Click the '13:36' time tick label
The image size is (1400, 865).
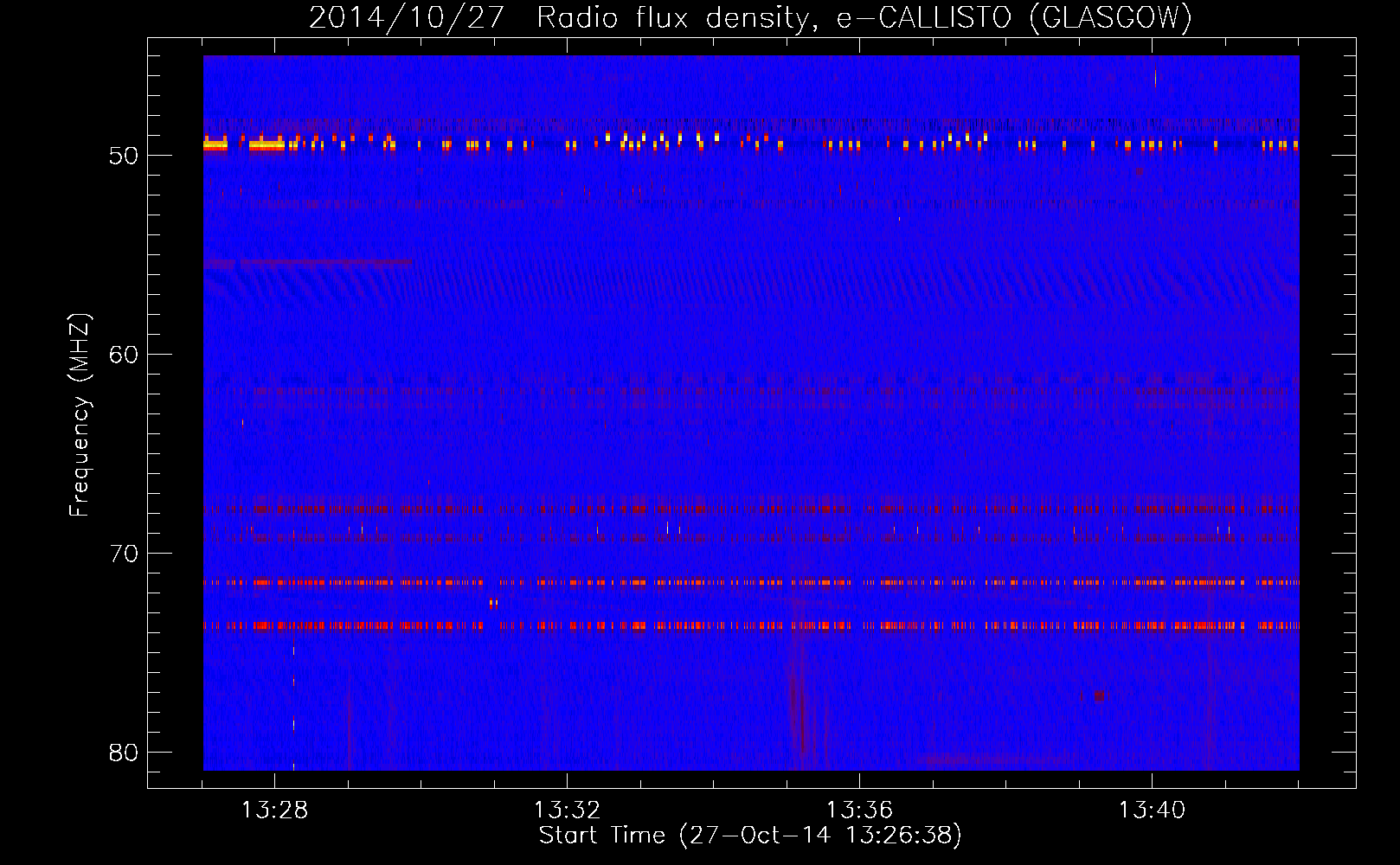point(859,811)
